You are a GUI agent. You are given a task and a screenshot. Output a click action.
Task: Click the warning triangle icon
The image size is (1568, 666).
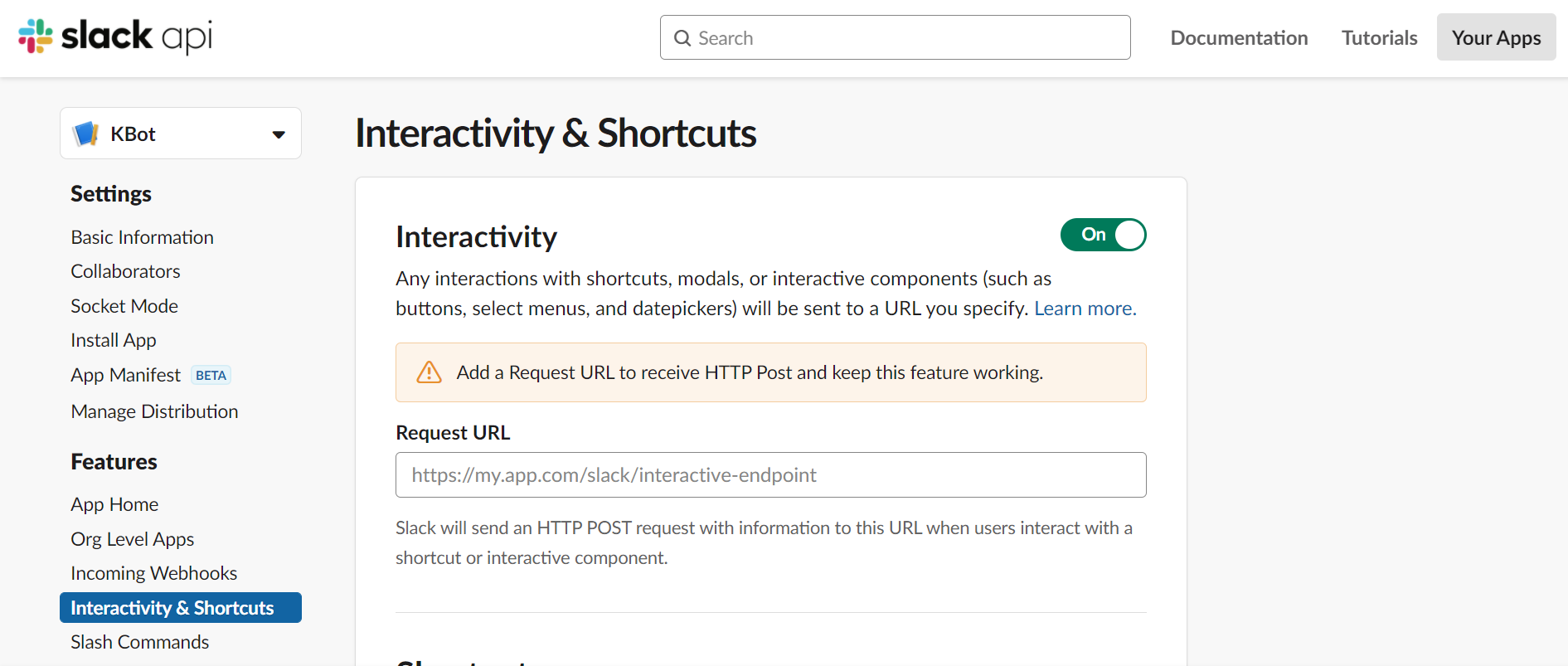pyautogui.click(x=429, y=372)
